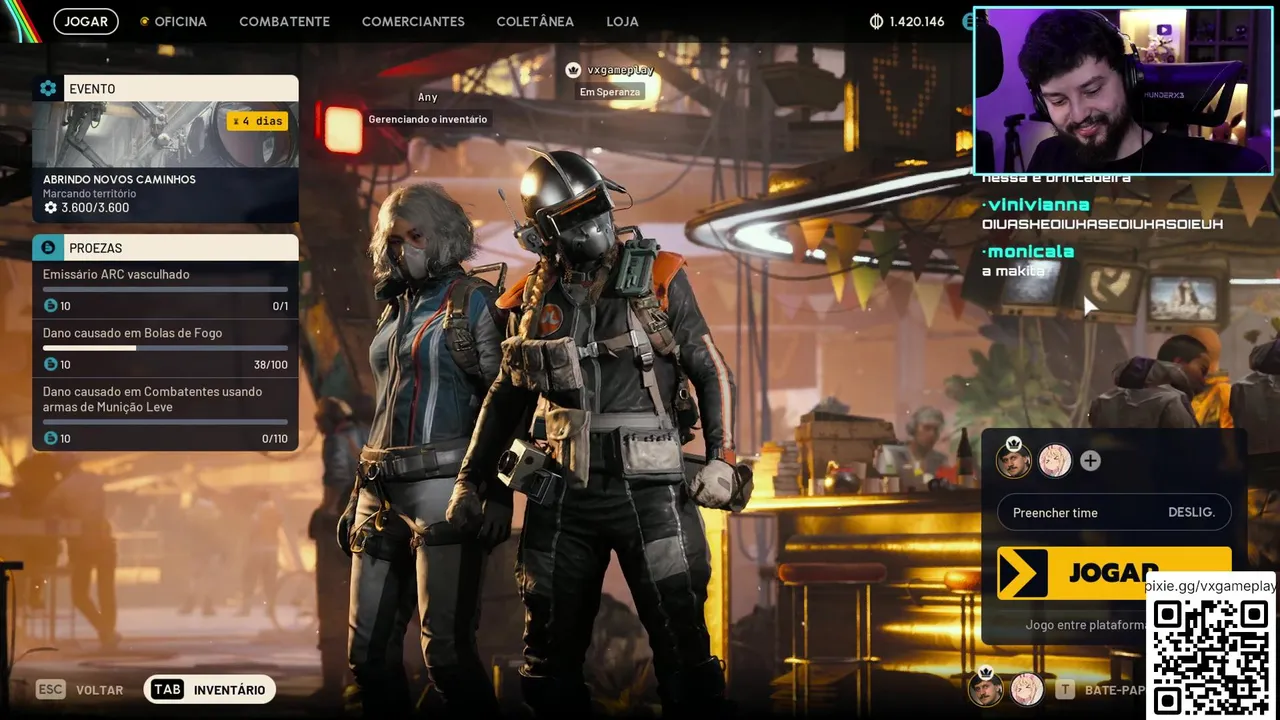Click leader avatar in bottom chat bar

pyautogui.click(x=986, y=689)
